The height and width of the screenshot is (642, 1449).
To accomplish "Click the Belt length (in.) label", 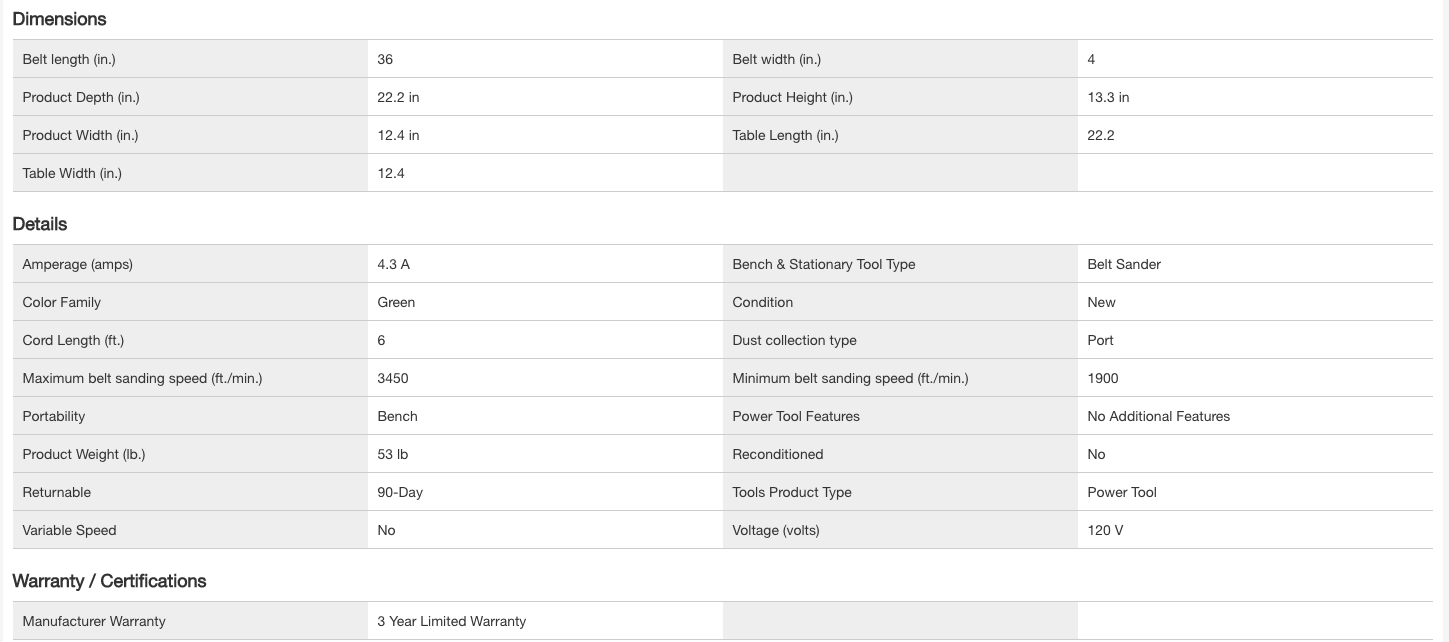I will [69, 59].
